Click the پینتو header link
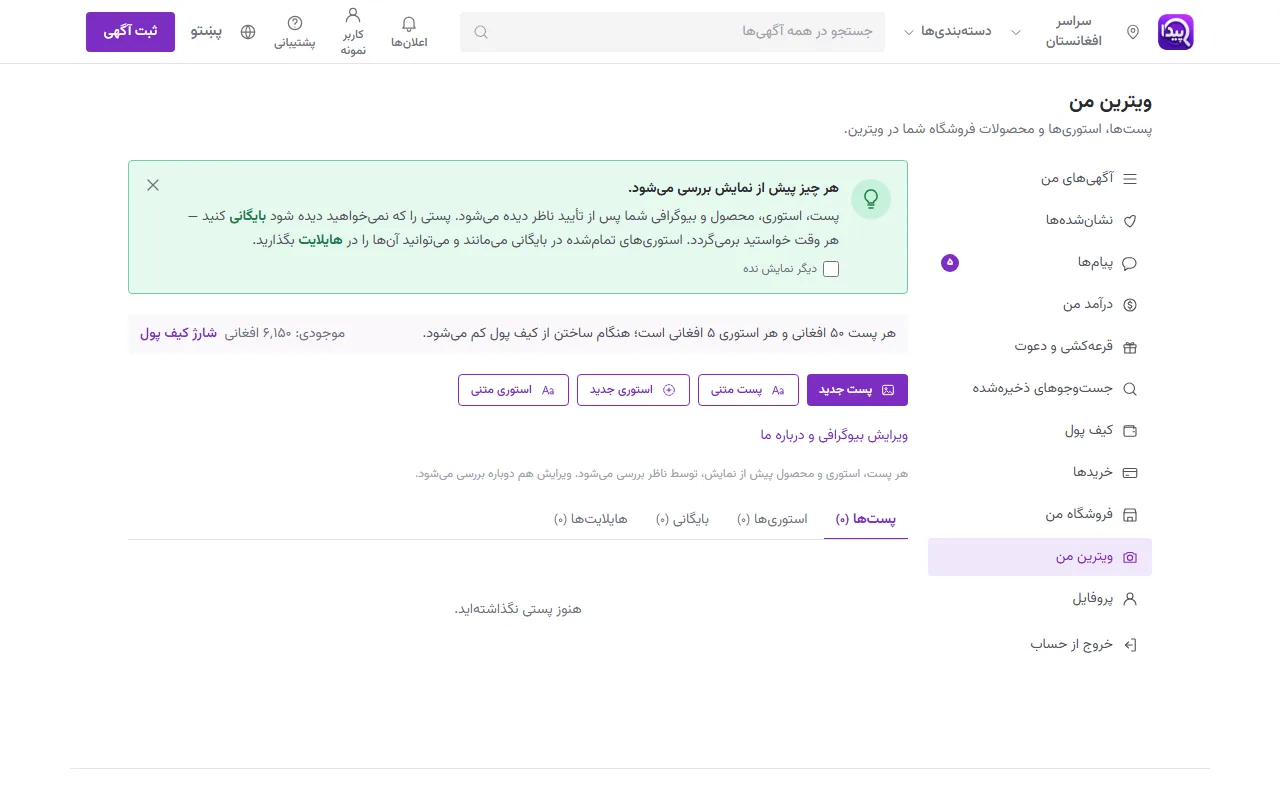1280x800 pixels. point(206,32)
